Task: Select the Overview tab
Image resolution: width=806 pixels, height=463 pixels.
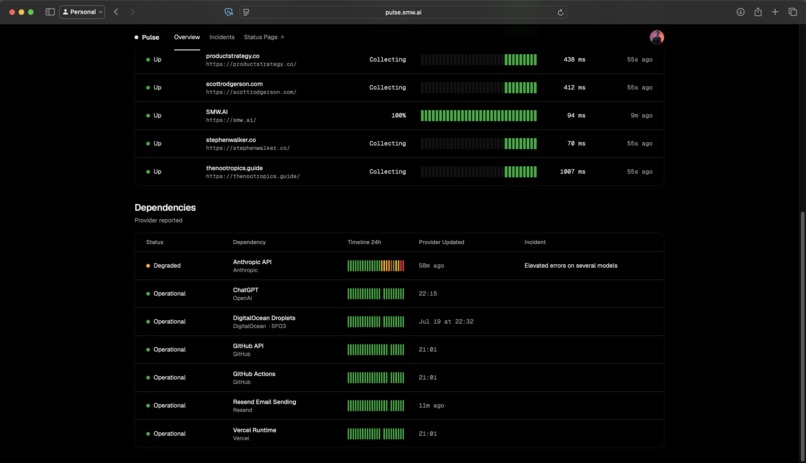Action: (x=187, y=37)
